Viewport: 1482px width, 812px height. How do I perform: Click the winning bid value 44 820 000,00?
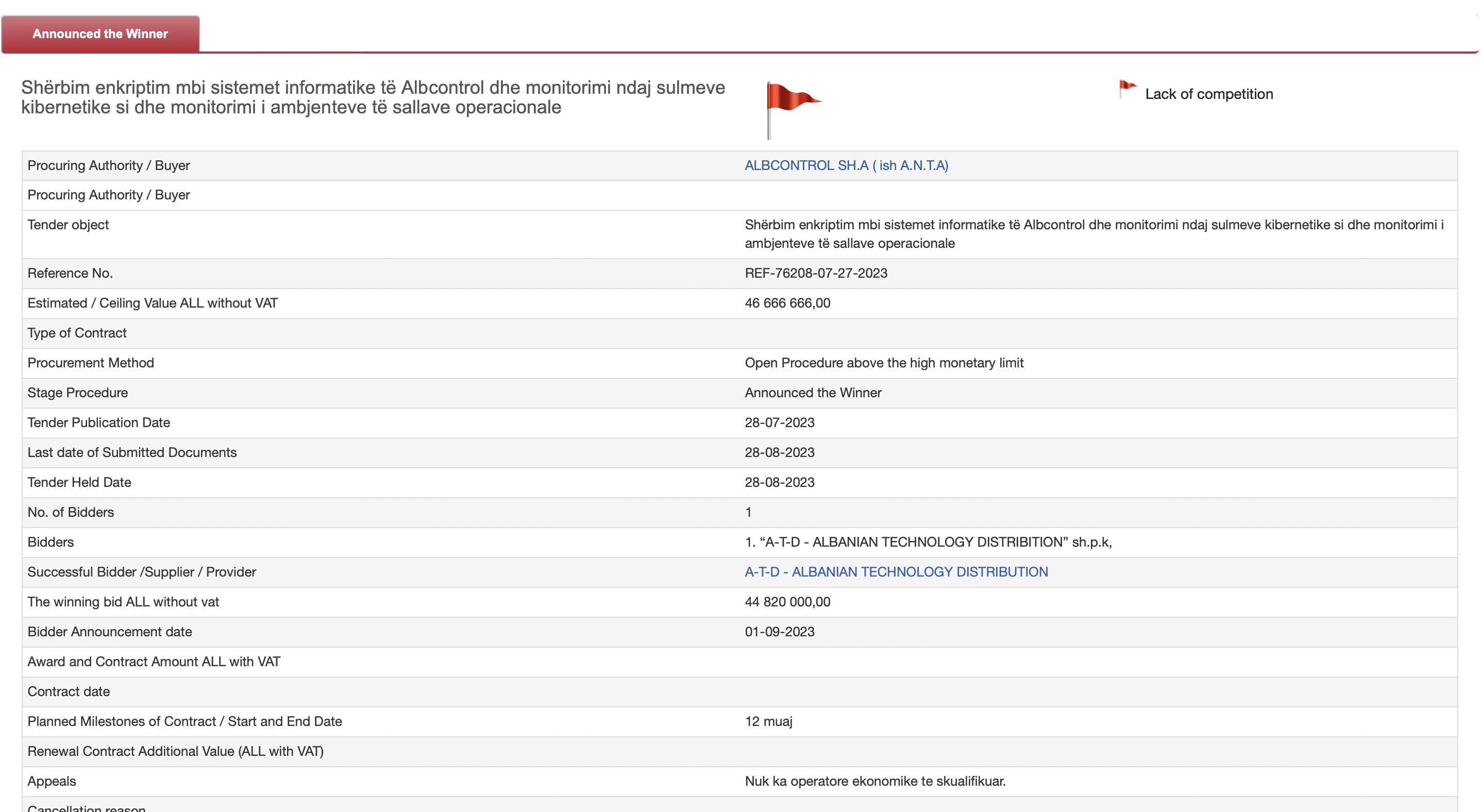(x=787, y=601)
